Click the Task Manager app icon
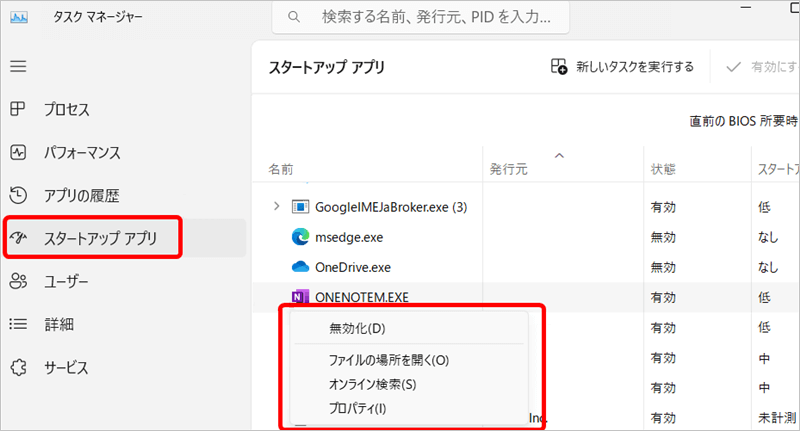This screenshot has width=800, height=431. [x=19, y=17]
